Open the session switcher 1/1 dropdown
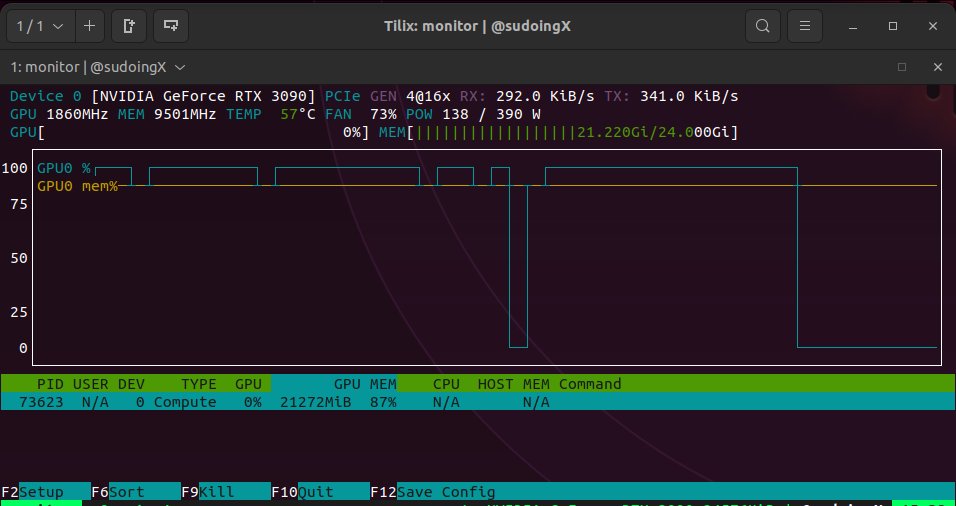The width and height of the screenshot is (956, 506). point(41,26)
